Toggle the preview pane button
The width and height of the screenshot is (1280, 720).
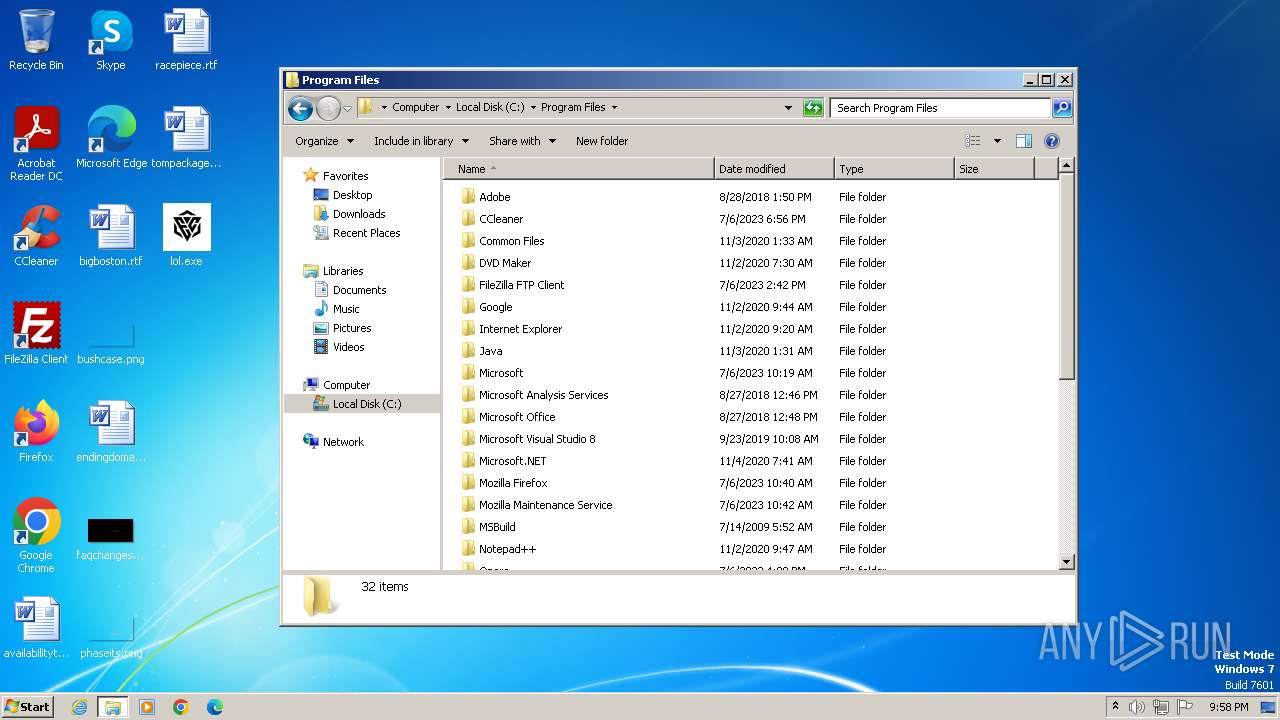[1023, 141]
